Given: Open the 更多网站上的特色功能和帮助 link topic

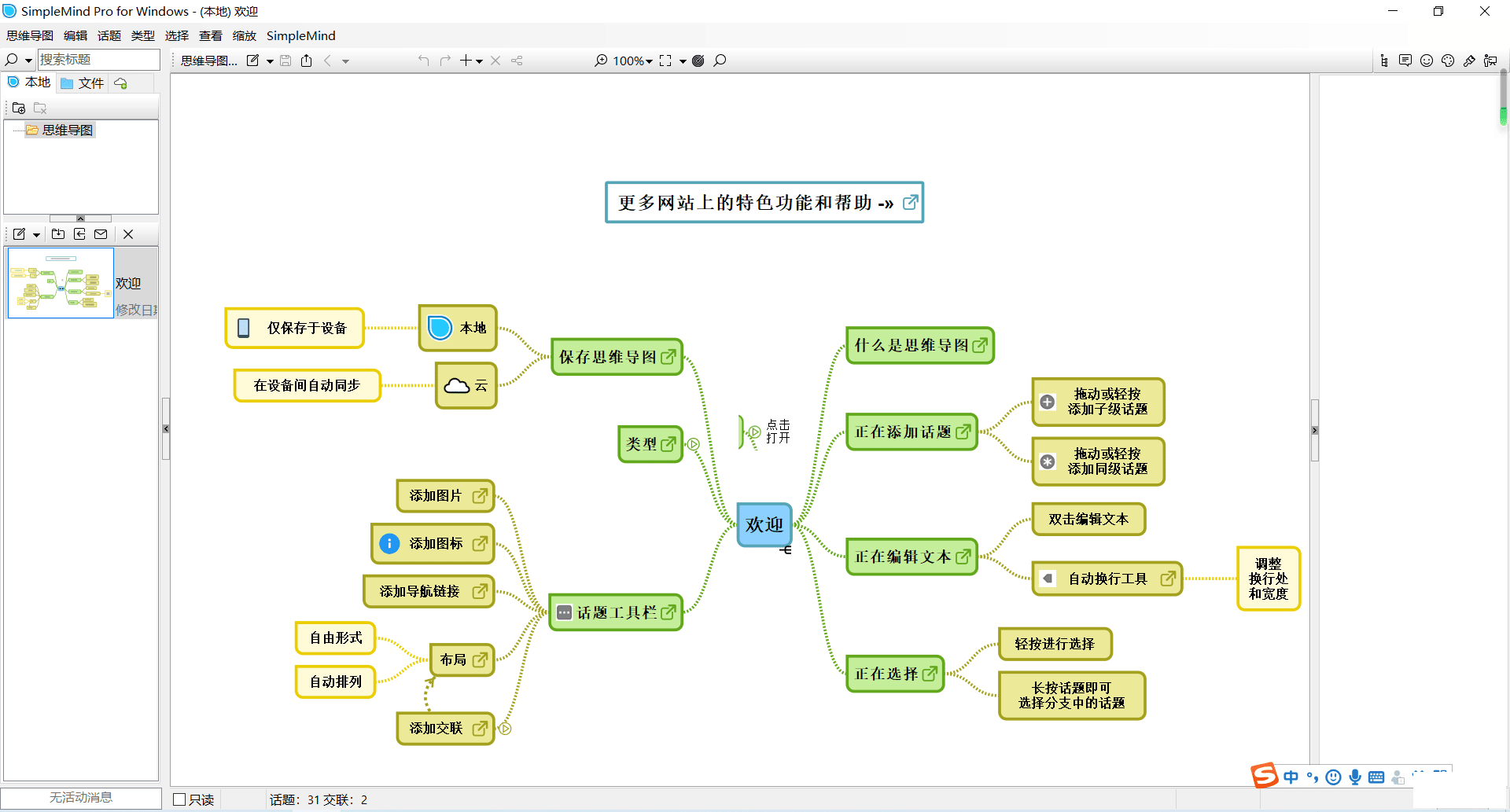Looking at the screenshot, I should 764,203.
